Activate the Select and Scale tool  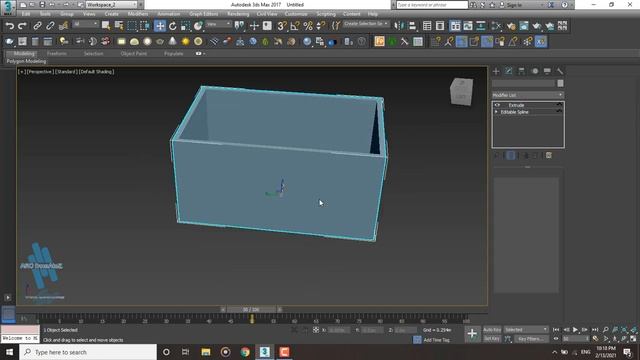click(185, 26)
